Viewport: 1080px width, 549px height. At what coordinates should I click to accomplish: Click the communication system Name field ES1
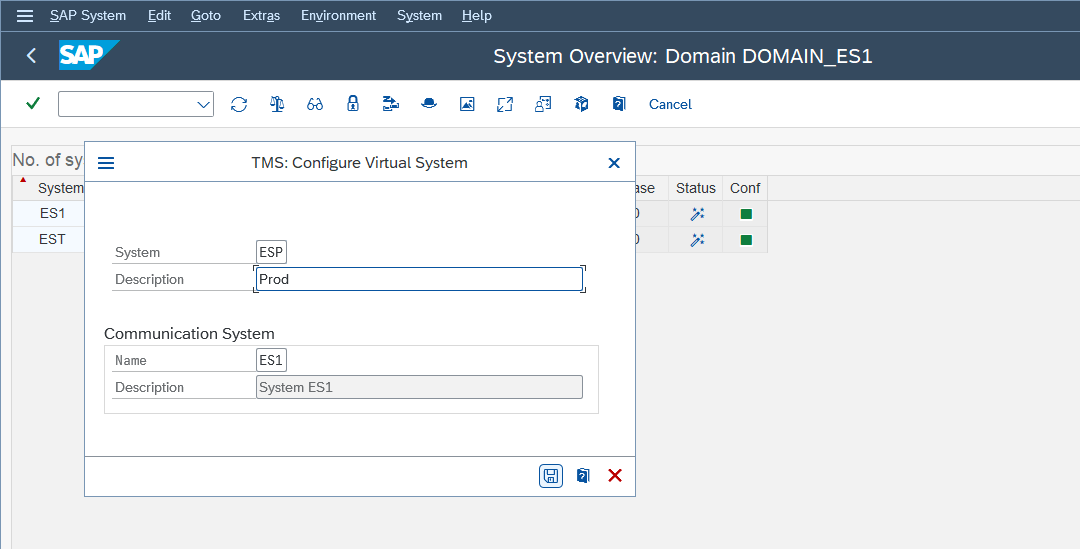pos(271,360)
